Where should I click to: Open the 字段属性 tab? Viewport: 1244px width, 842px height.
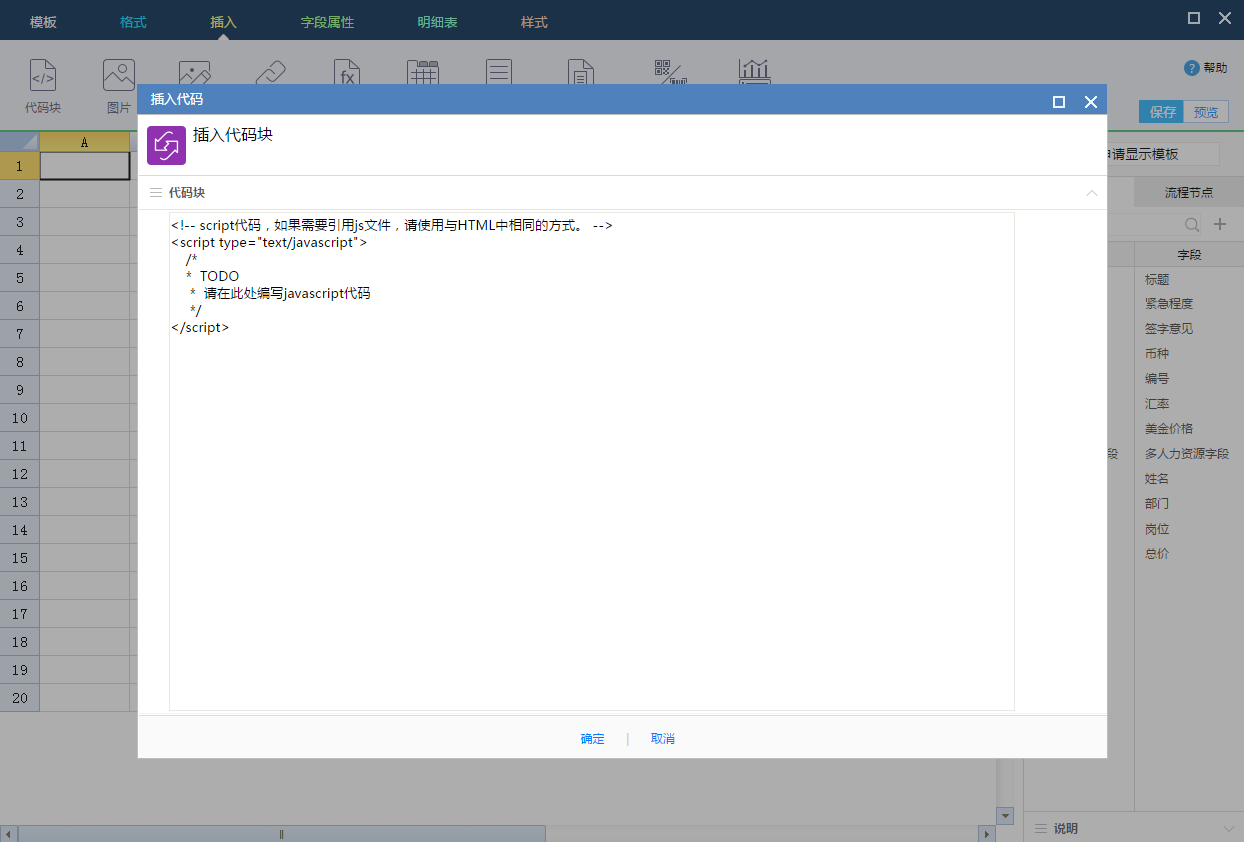(x=328, y=22)
